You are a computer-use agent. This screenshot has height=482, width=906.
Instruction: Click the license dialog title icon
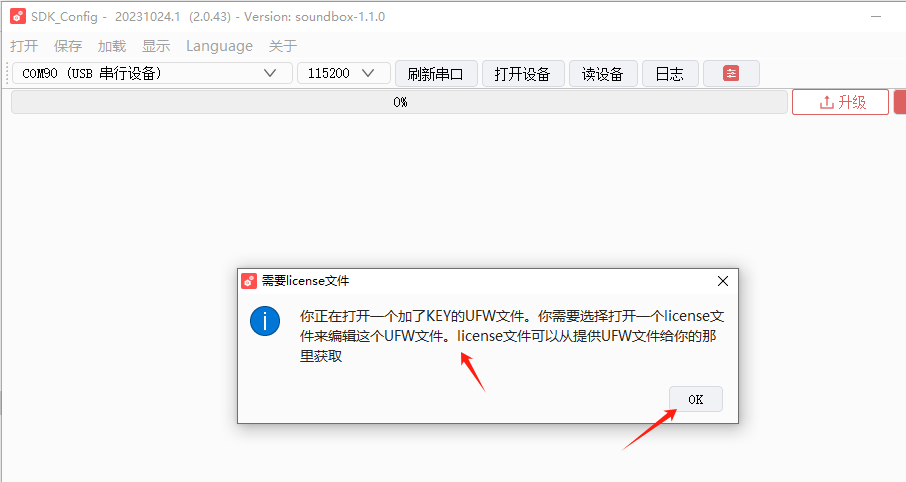pyautogui.click(x=249, y=281)
